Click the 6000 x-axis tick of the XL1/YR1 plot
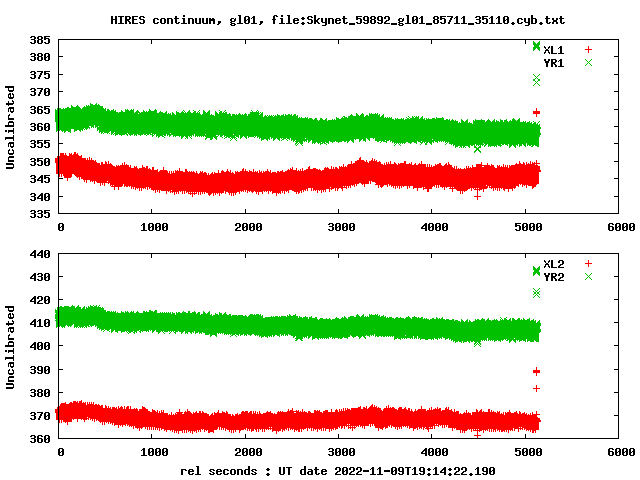The image size is (640, 480). (621, 227)
